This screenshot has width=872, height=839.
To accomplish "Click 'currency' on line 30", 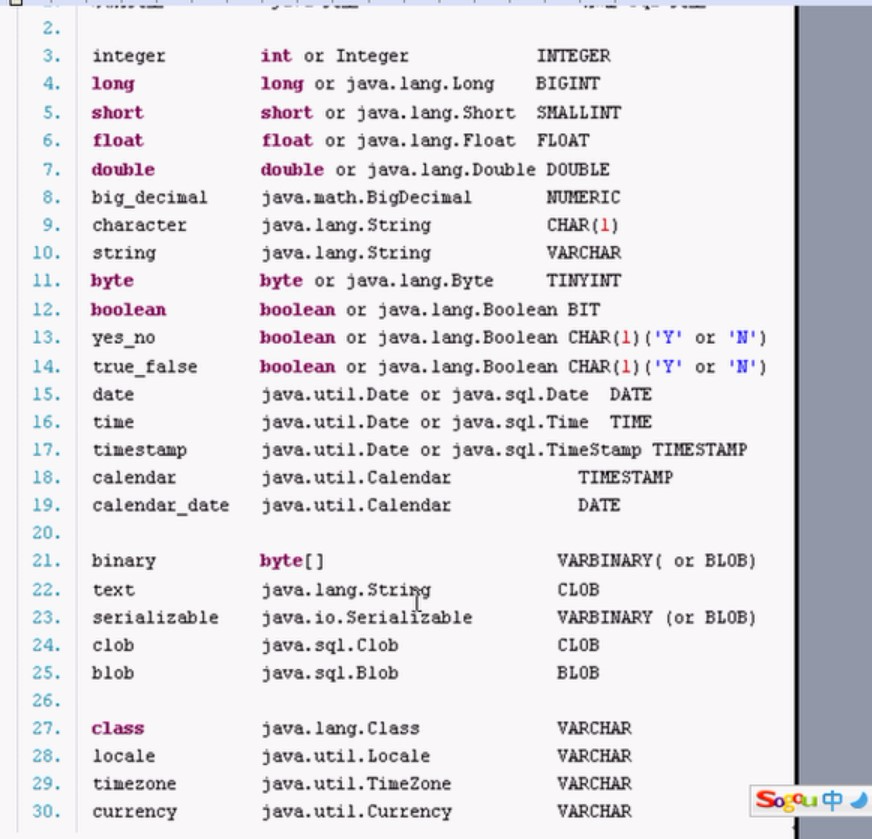I will 134,813.
